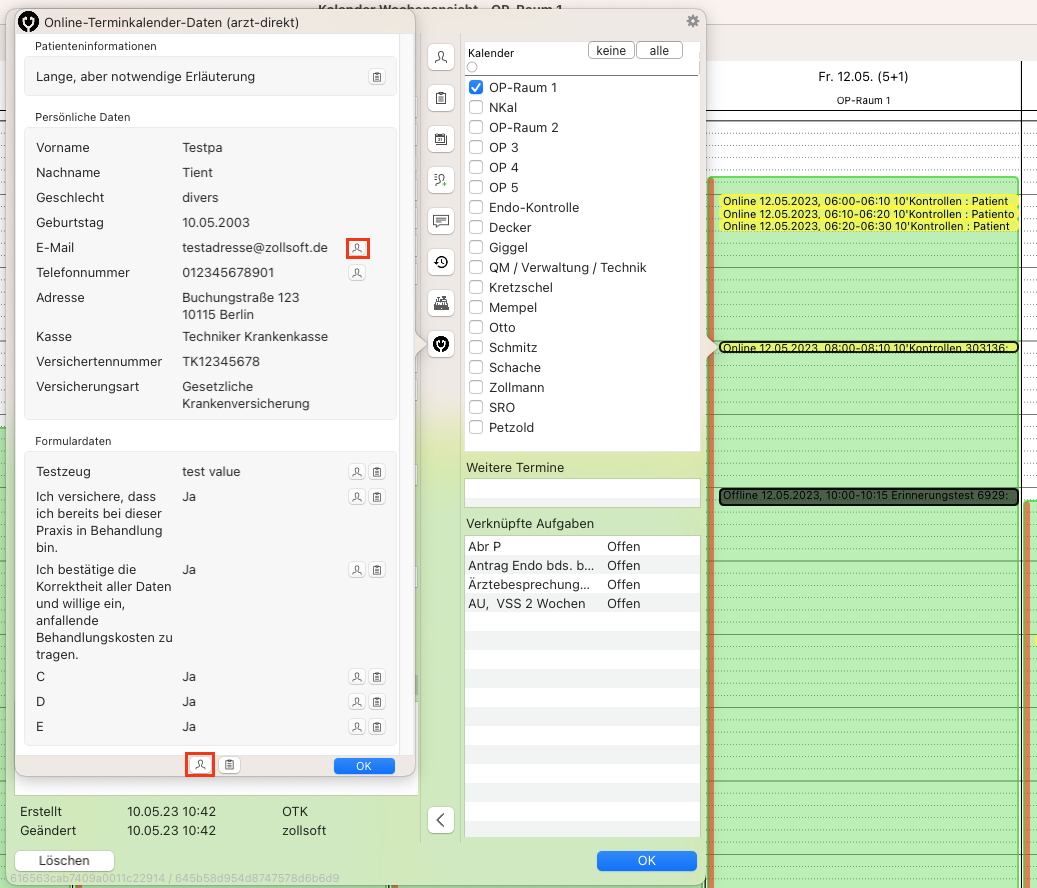The image size is (1037, 888).
Task: Click the calendar icon in the sidebar
Action: [x=441, y=139]
